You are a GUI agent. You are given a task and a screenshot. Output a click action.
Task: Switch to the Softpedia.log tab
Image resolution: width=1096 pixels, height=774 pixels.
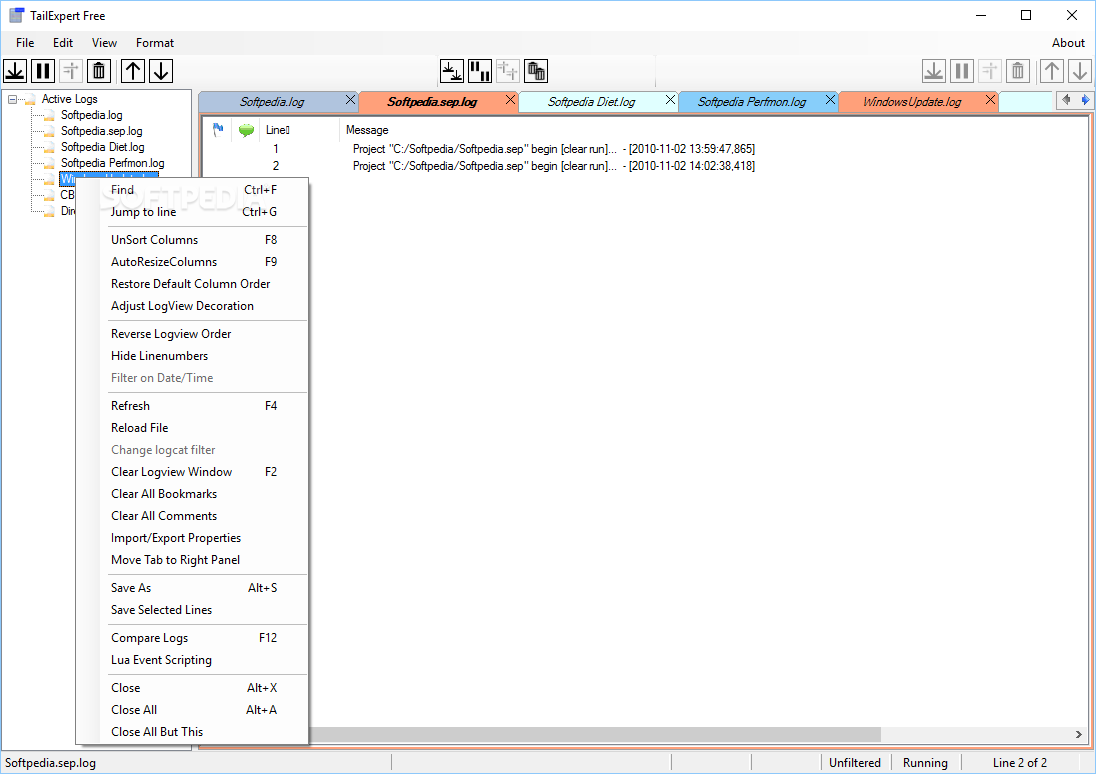click(272, 102)
